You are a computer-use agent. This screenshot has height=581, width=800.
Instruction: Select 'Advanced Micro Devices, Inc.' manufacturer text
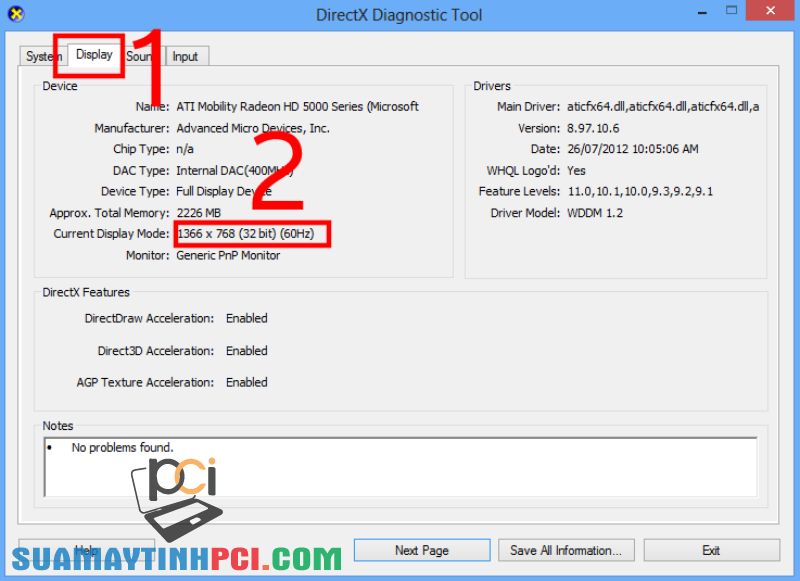coord(253,128)
